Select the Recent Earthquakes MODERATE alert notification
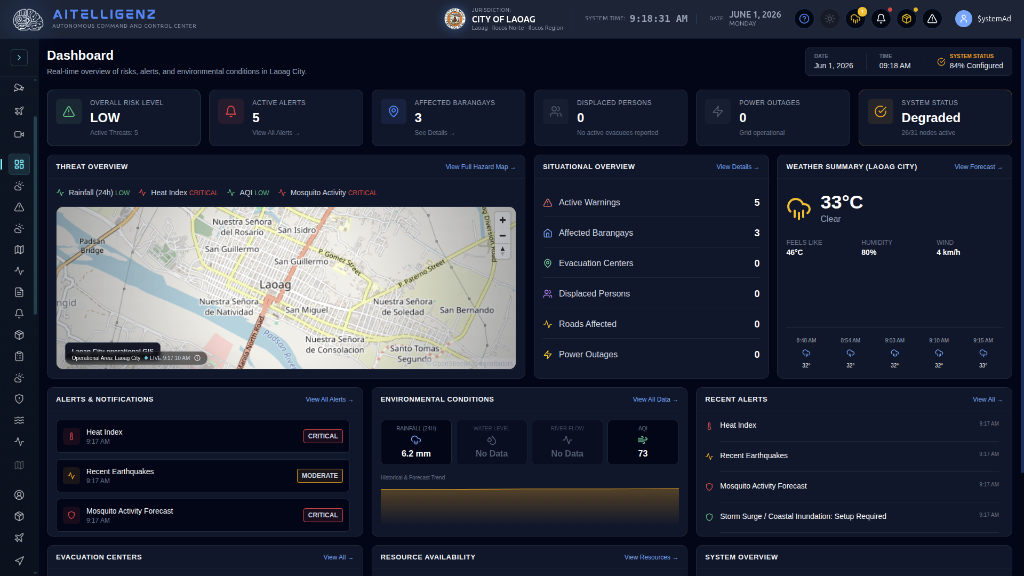The image size is (1024, 576). pos(202,475)
